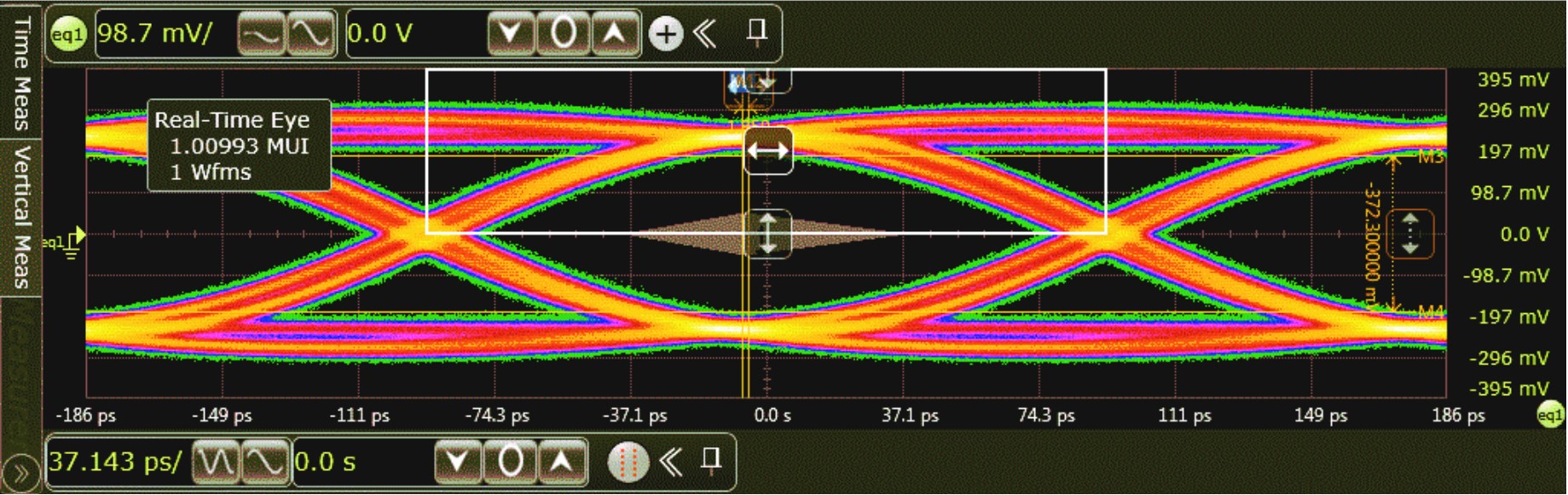Pin the horizontal timebase toolbar

[710, 461]
